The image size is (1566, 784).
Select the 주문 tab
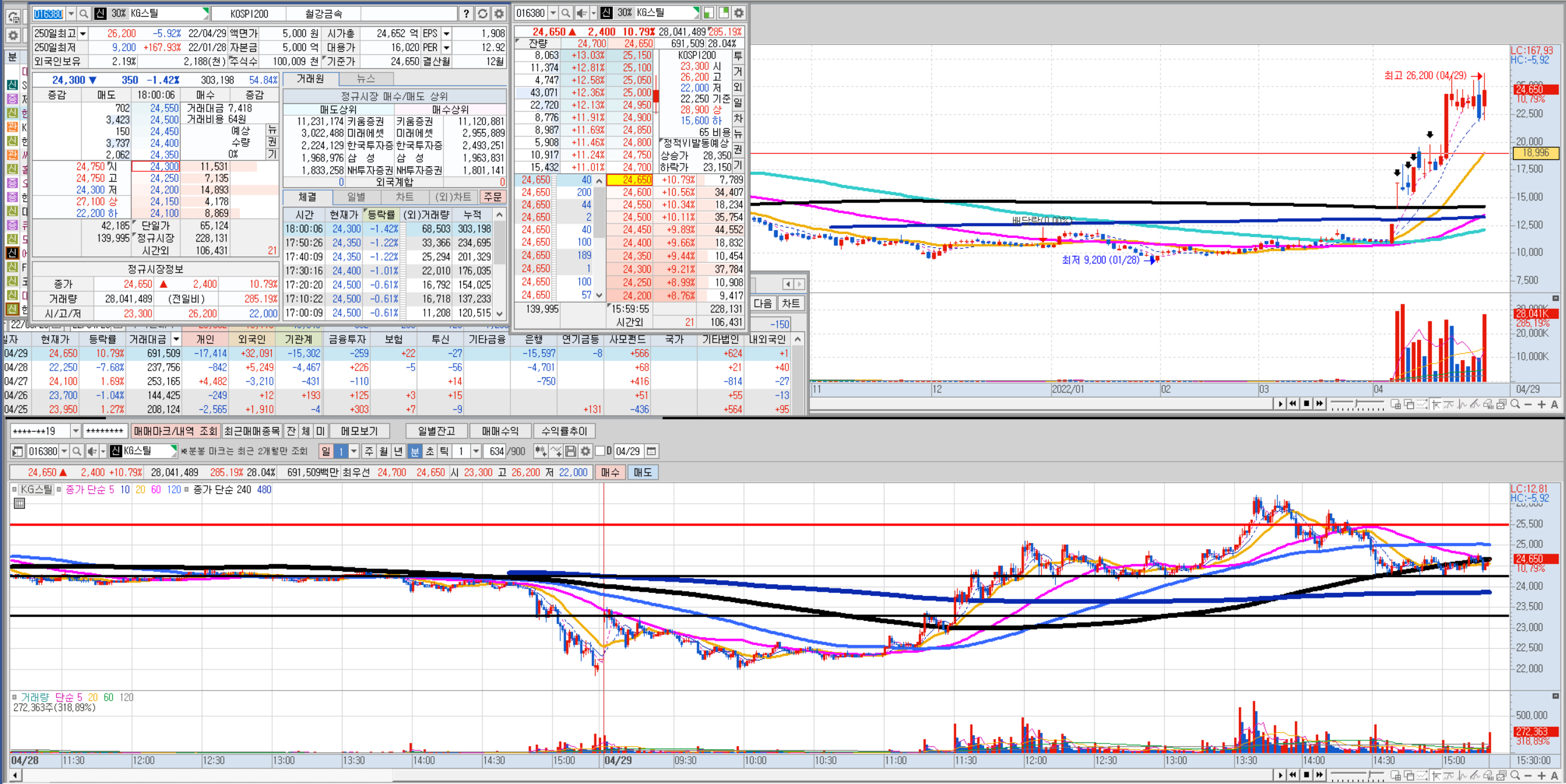click(x=493, y=197)
